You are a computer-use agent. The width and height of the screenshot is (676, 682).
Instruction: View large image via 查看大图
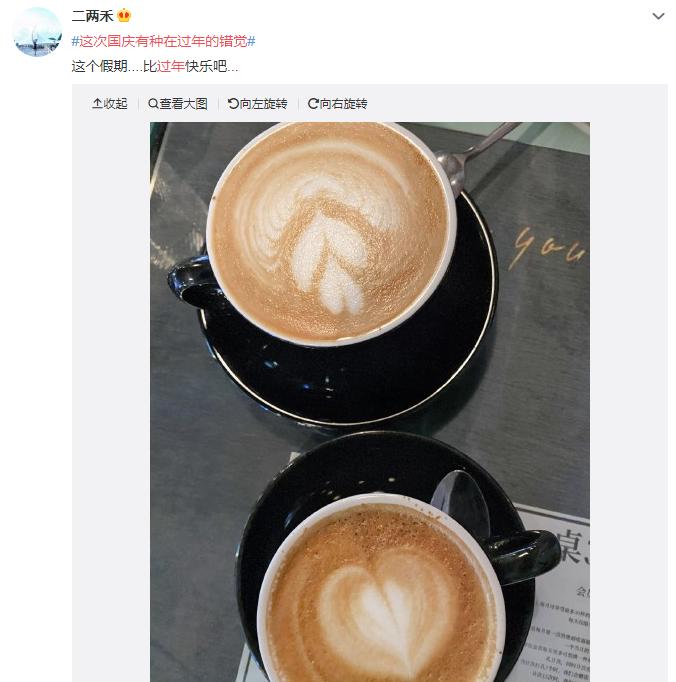point(178,104)
